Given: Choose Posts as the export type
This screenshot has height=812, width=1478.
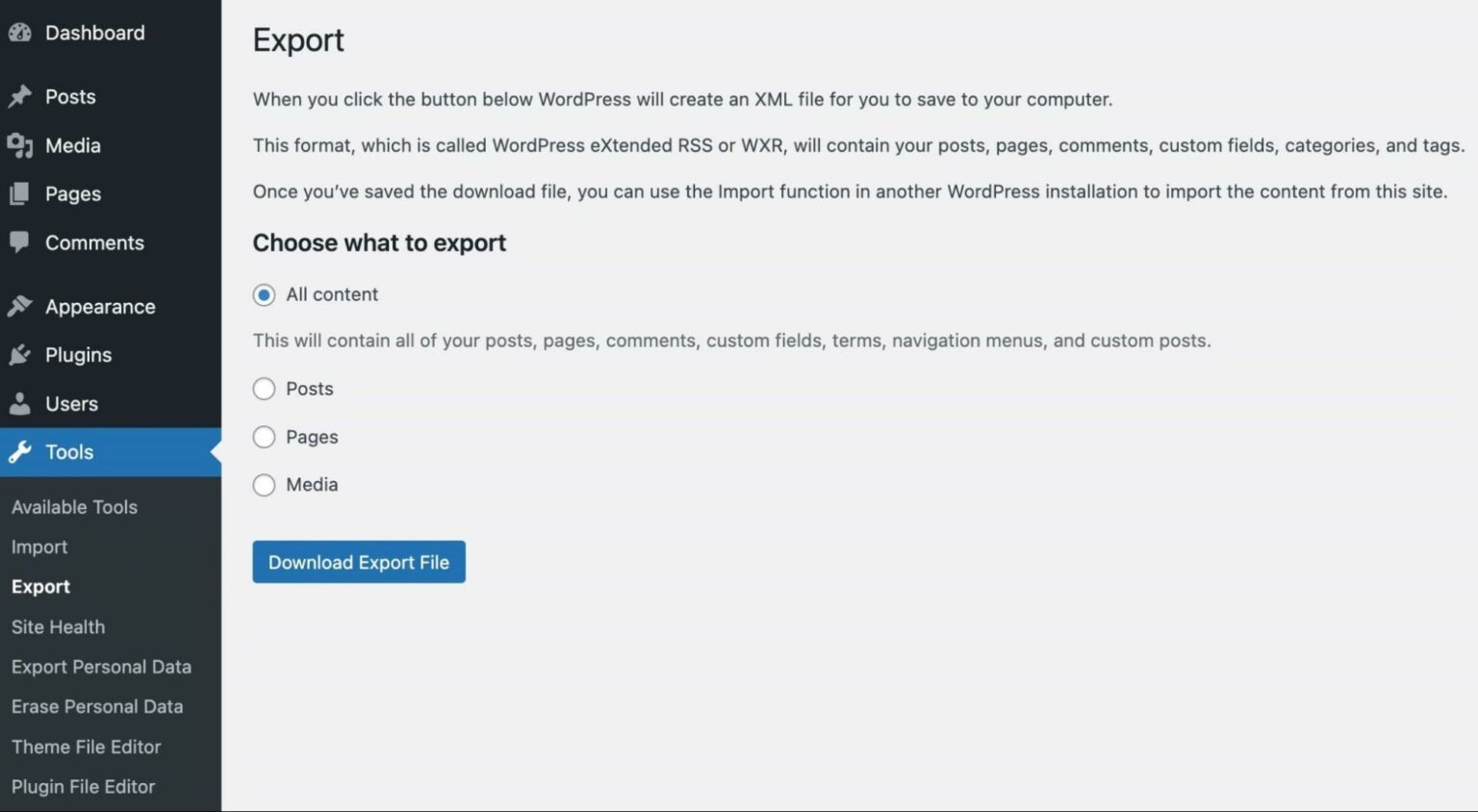Looking at the screenshot, I should 264,389.
